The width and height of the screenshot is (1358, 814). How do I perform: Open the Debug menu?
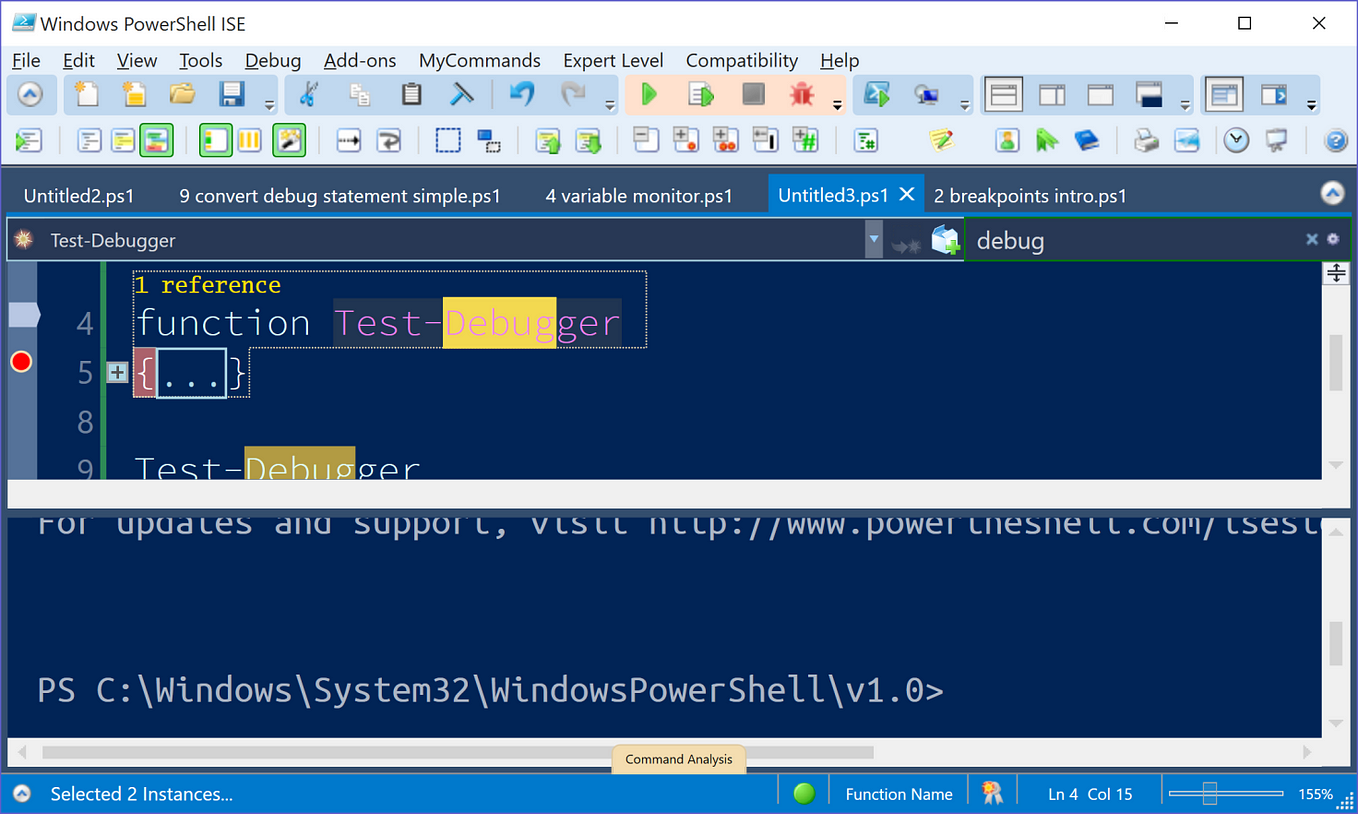click(x=272, y=60)
